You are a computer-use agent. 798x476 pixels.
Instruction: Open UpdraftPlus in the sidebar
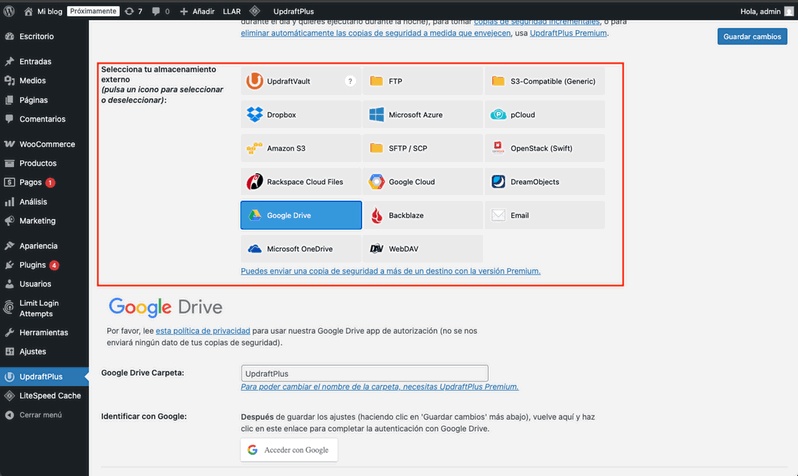pos(44,377)
